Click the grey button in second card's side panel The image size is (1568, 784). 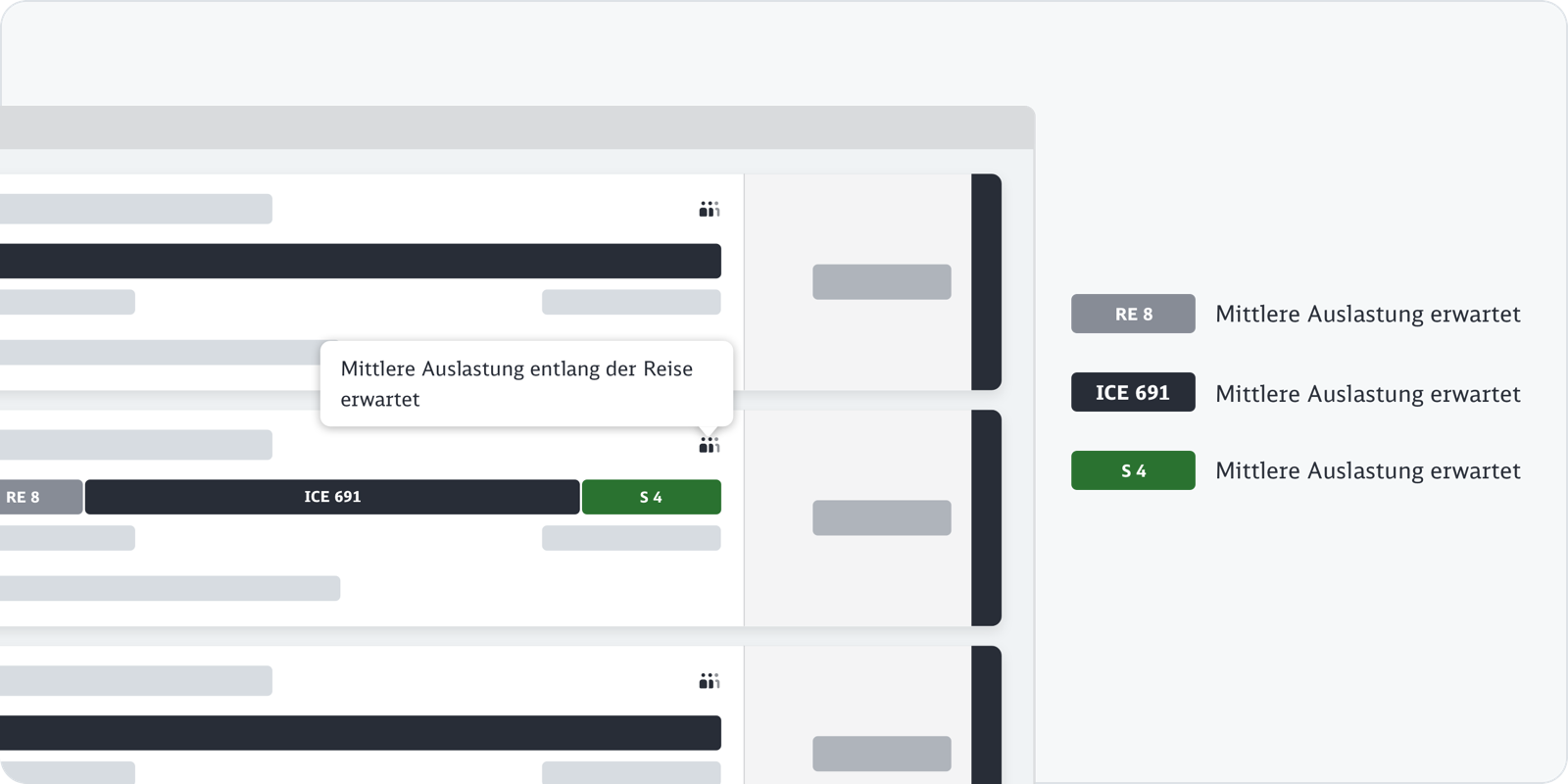[x=881, y=517]
